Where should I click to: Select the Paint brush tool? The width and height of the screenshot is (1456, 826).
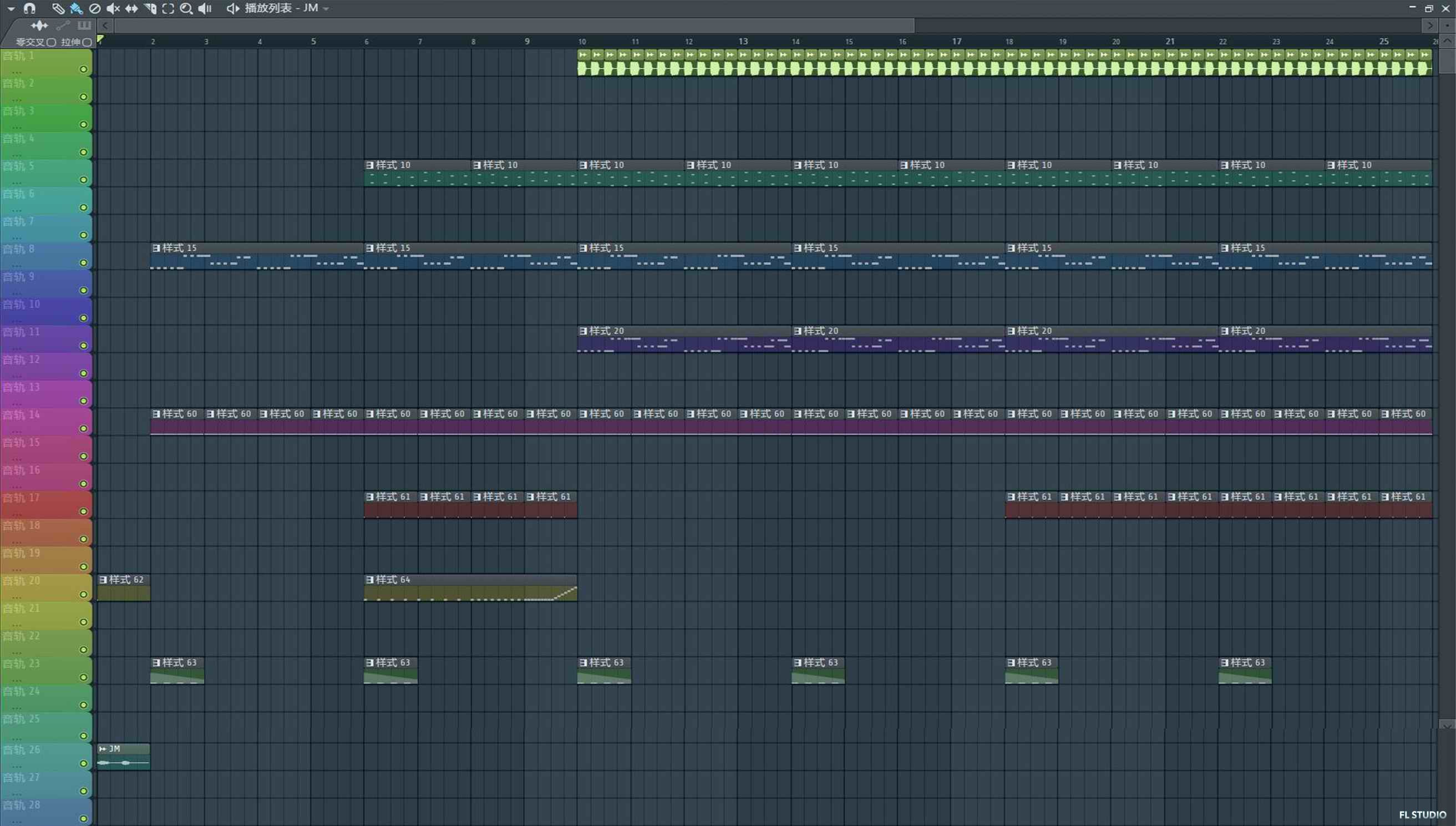tap(76, 8)
